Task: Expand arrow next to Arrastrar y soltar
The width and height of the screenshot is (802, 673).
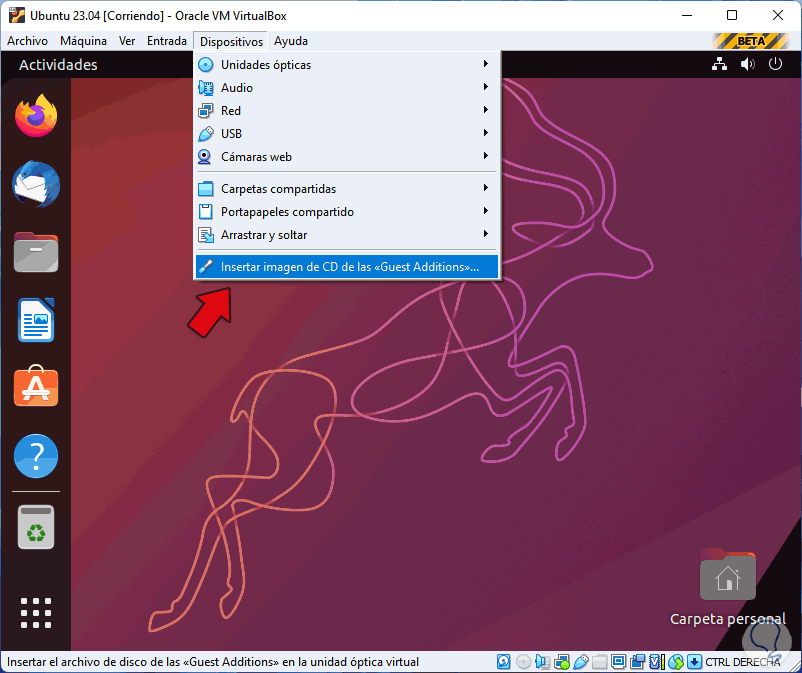Action: click(485, 234)
